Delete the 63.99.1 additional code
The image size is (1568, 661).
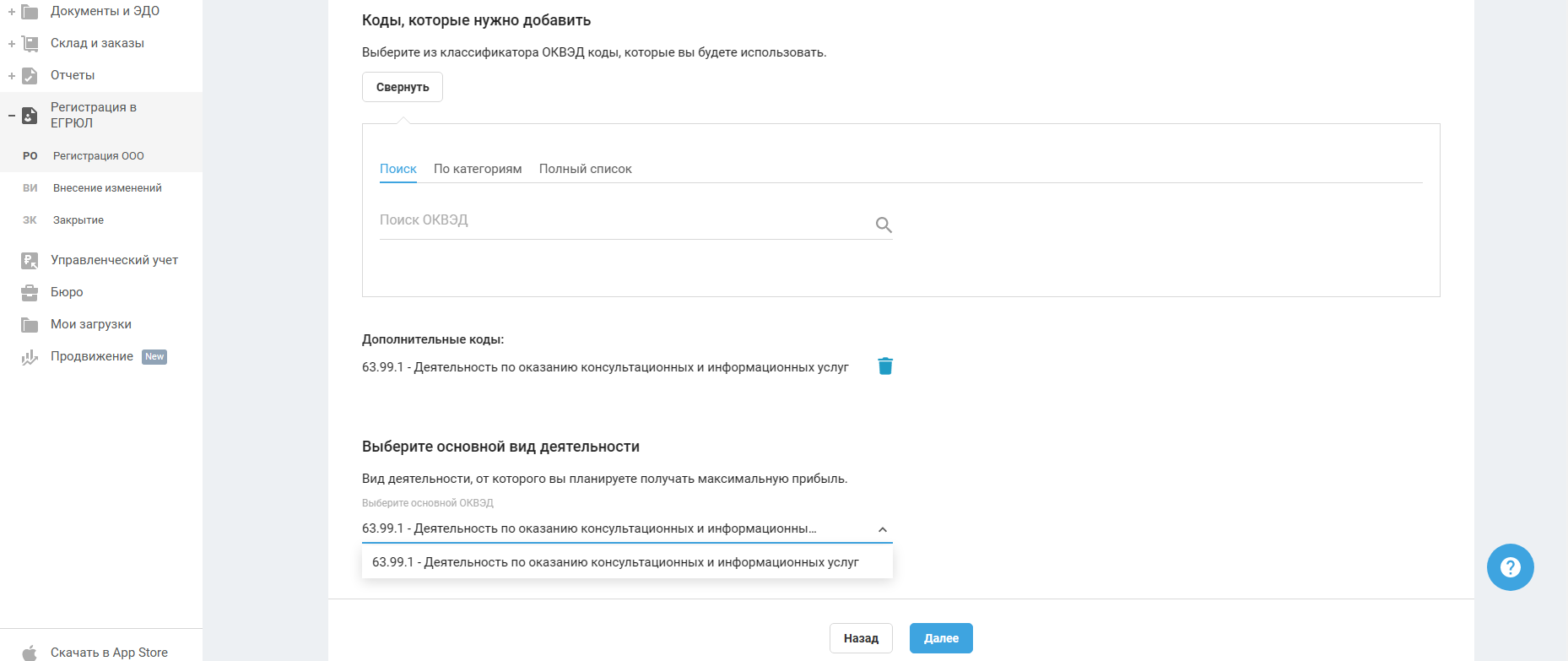tap(885, 366)
